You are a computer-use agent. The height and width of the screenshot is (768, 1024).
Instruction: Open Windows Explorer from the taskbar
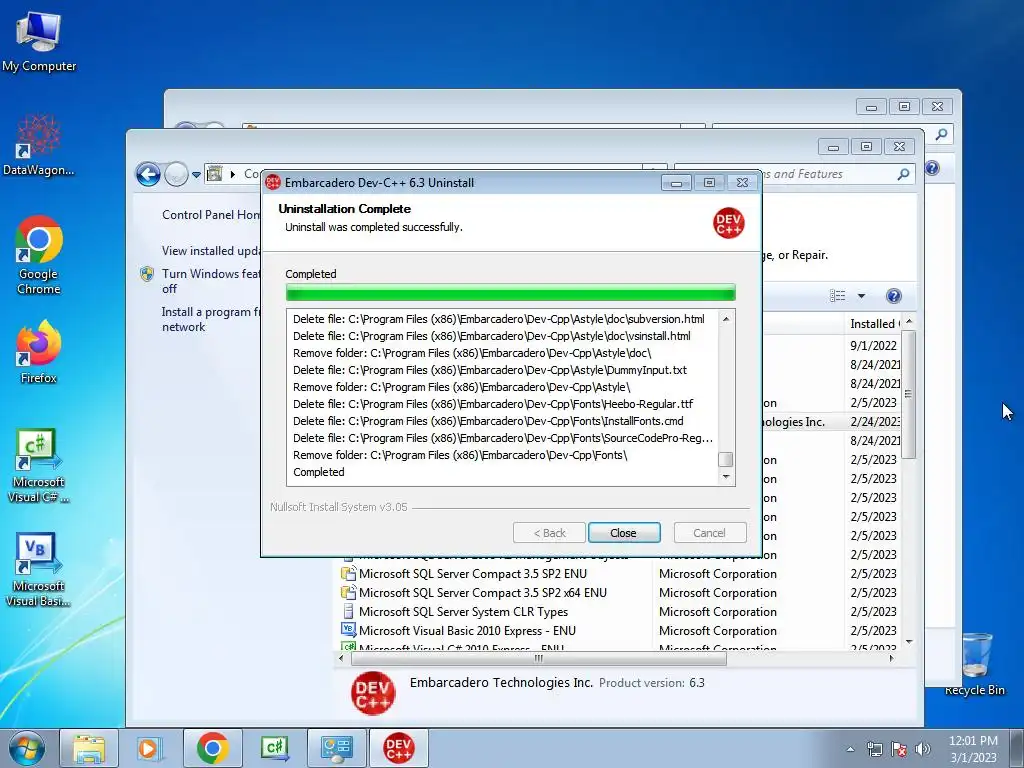(89, 748)
